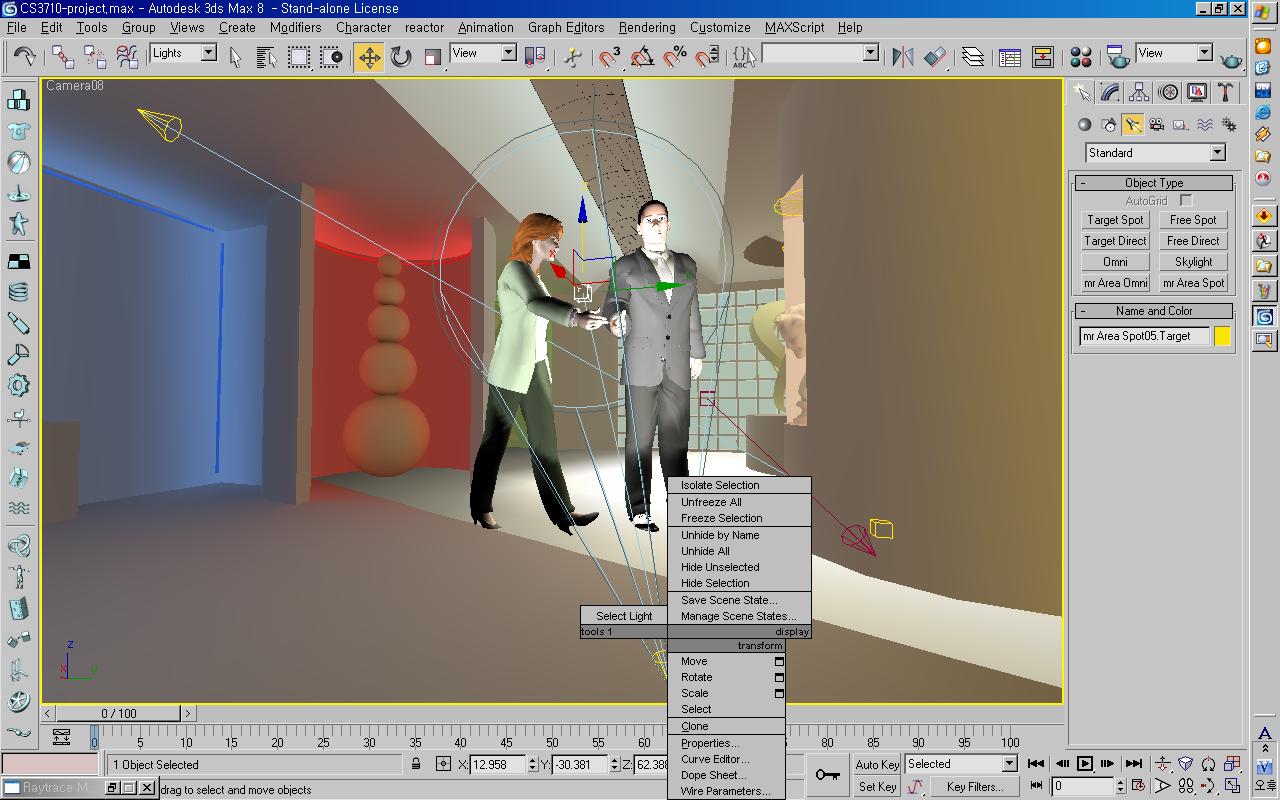Toggle Absolute/Offset transform type-in mode
This screenshot has height=800, width=1280.
click(x=444, y=764)
